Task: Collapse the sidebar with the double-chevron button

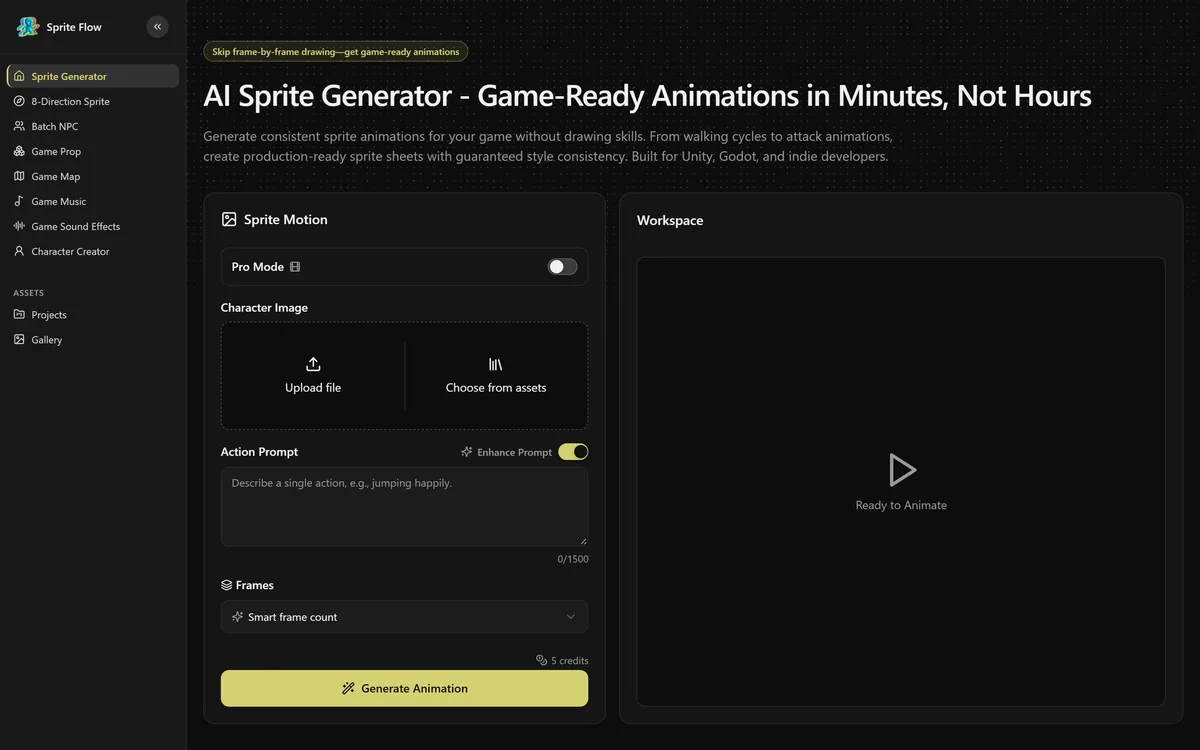Action: tap(157, 27)
